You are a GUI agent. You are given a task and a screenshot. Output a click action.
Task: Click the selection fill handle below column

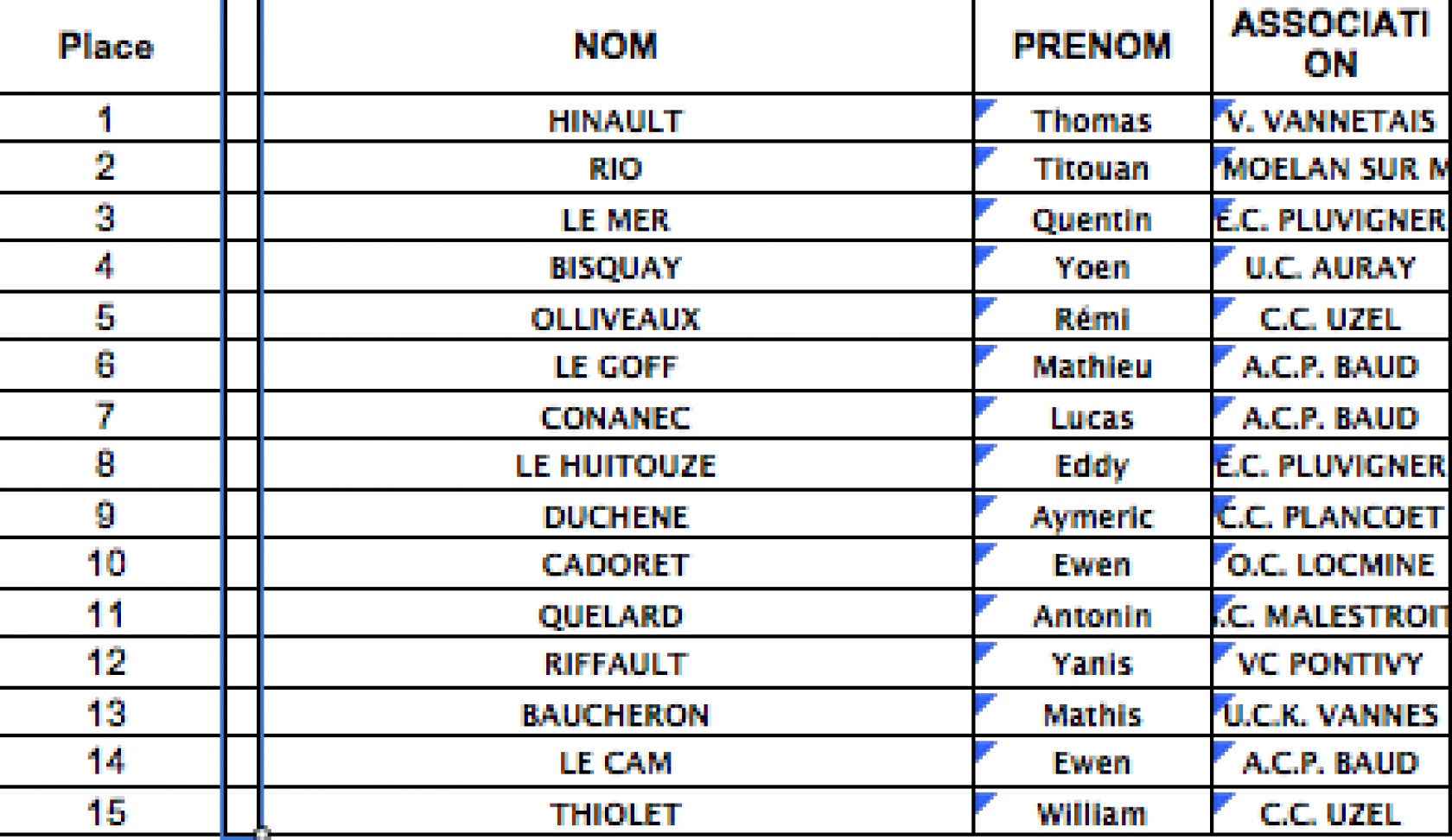pos(262,833)
